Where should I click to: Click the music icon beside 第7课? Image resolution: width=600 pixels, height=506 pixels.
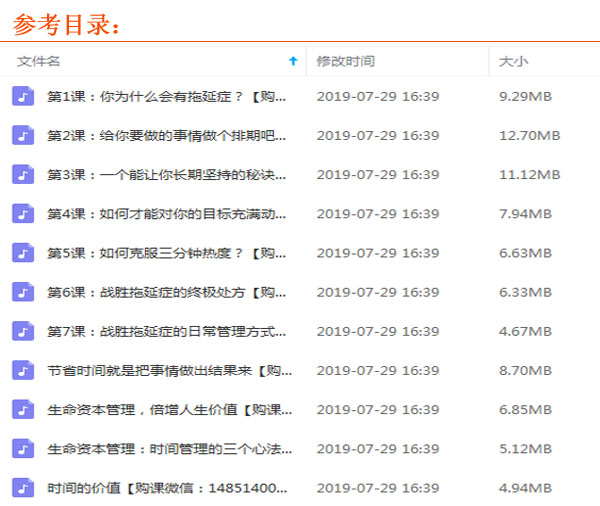tap(22, 331)
